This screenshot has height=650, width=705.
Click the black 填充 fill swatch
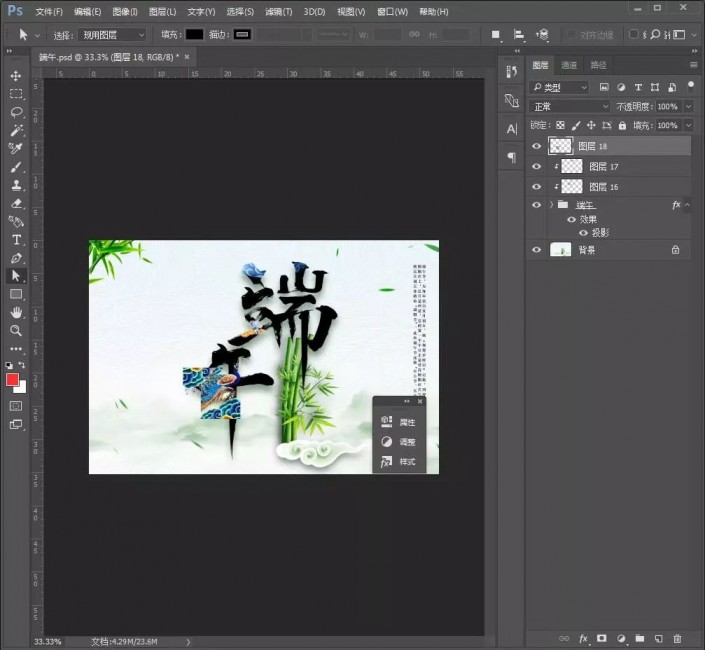tap(194, 35)
